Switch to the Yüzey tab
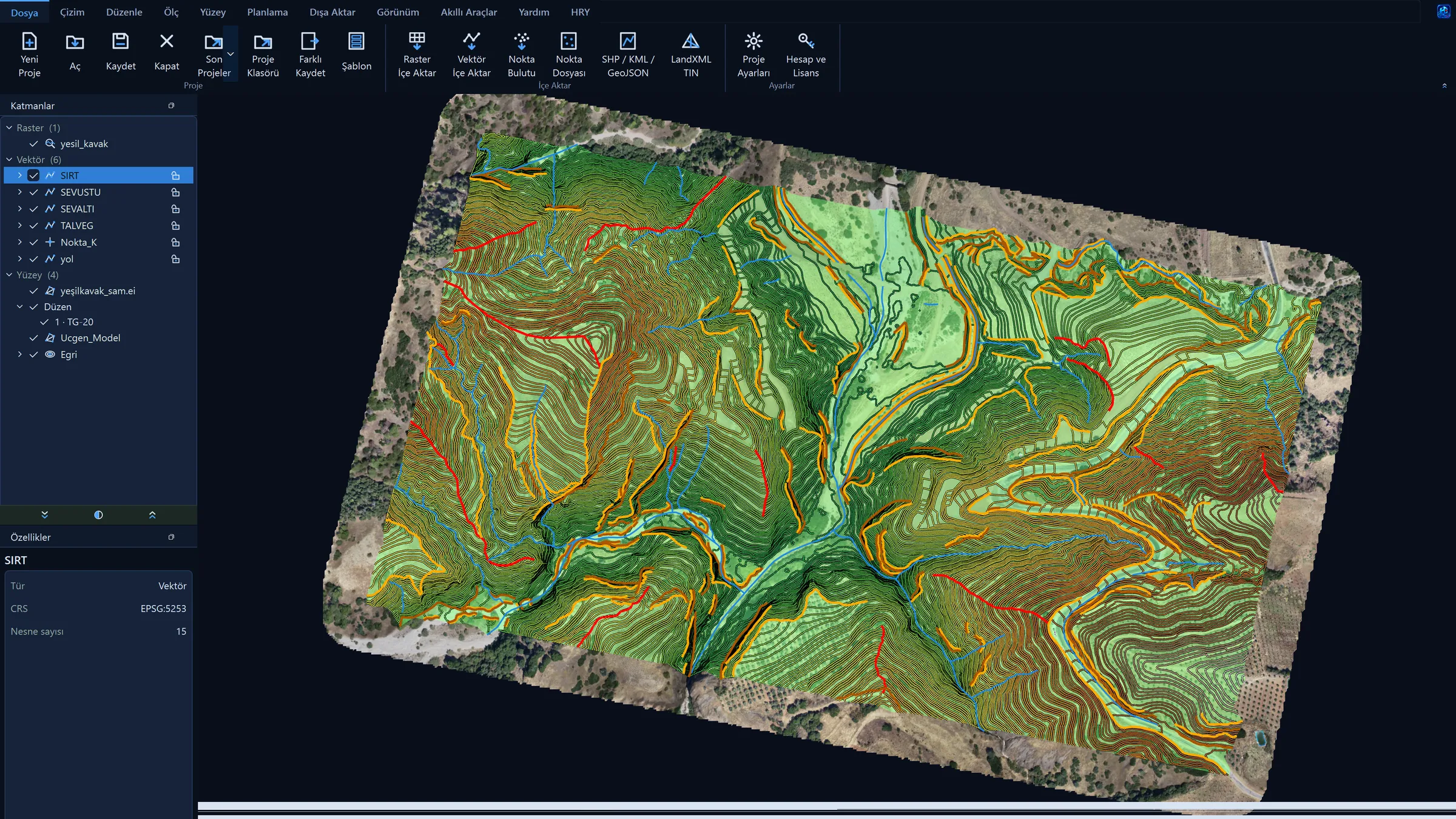 (212, 12)
